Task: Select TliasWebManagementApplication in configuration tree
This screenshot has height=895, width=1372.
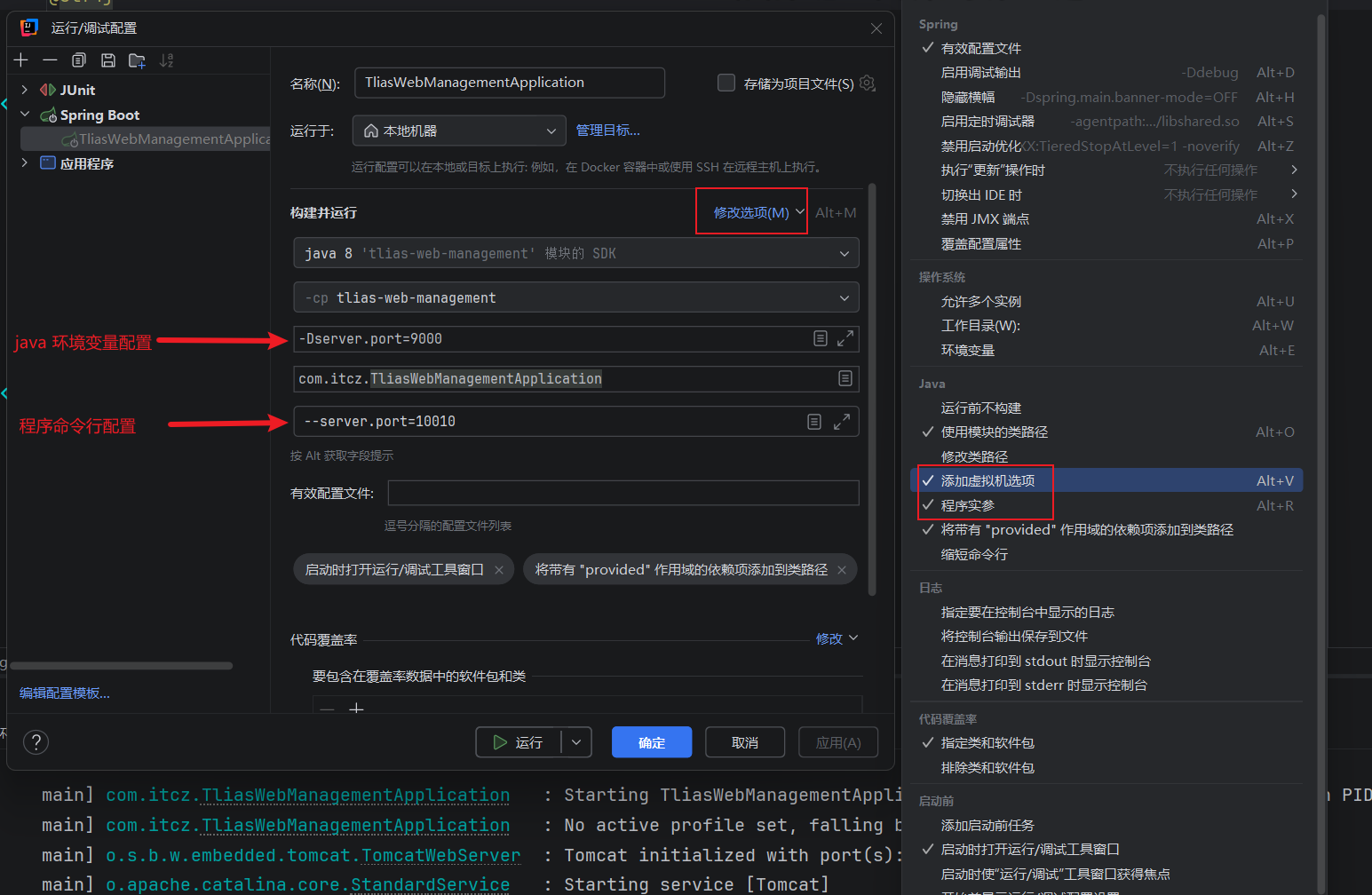Action: coord(146,139)
